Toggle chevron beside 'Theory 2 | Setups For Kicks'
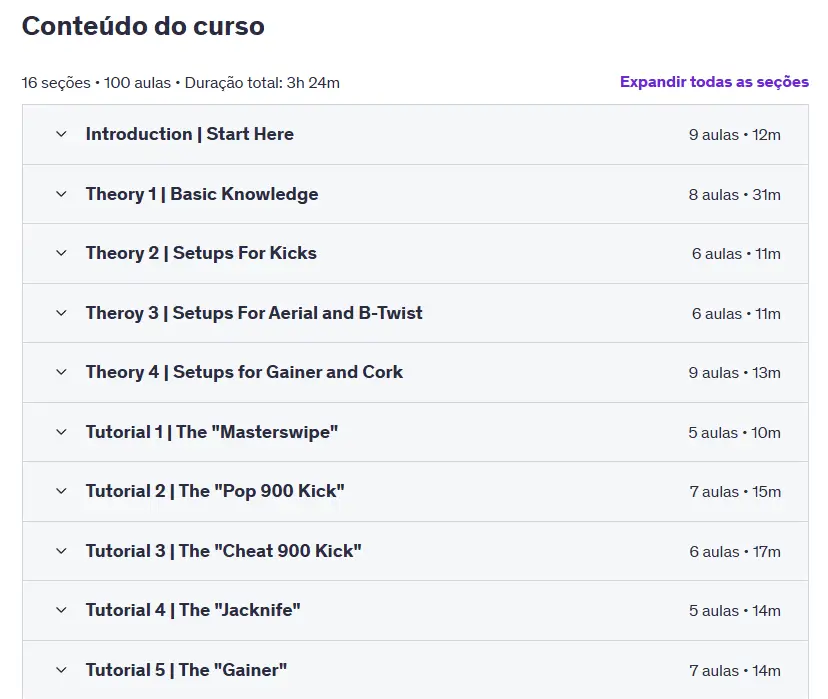Screen dimensions: 828x699 (x=61, y=253)
